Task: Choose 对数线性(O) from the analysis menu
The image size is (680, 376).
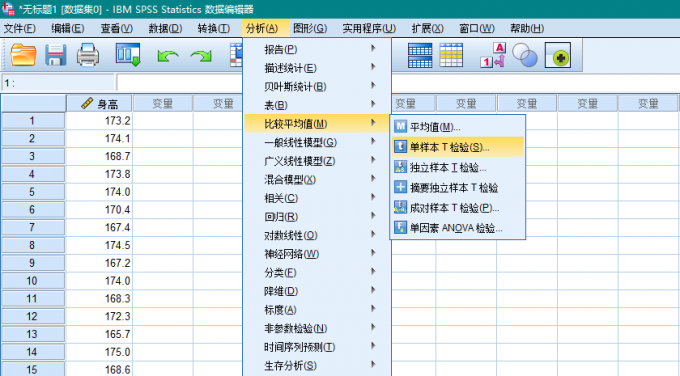Action: pos(317,235)
